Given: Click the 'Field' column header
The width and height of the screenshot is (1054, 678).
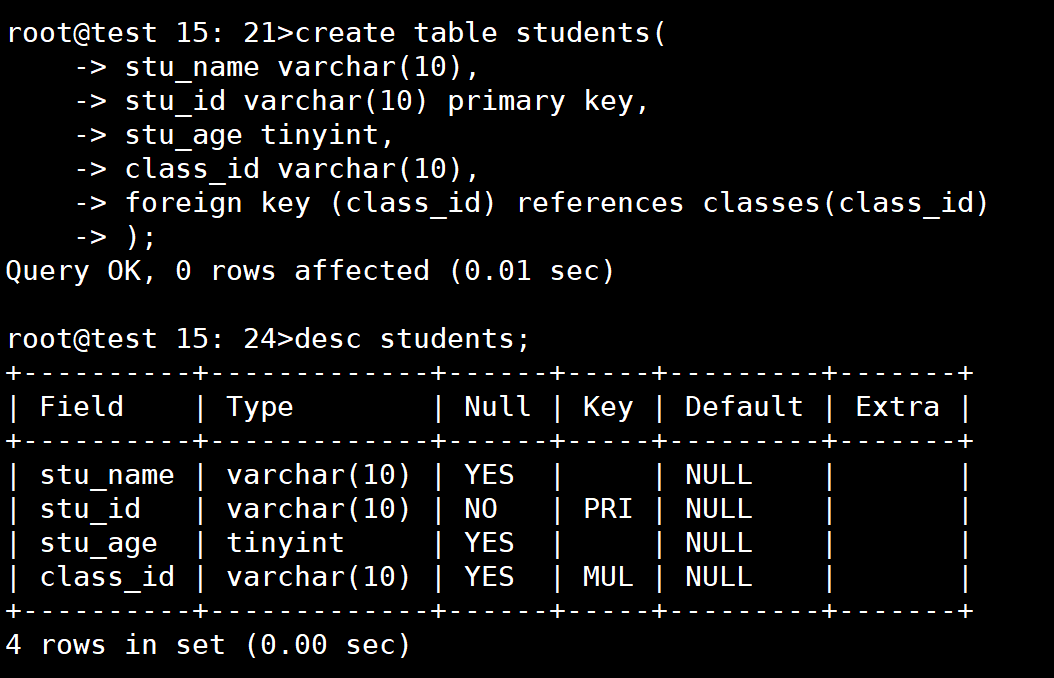Looking at the screenshot, I should (82, 407).
